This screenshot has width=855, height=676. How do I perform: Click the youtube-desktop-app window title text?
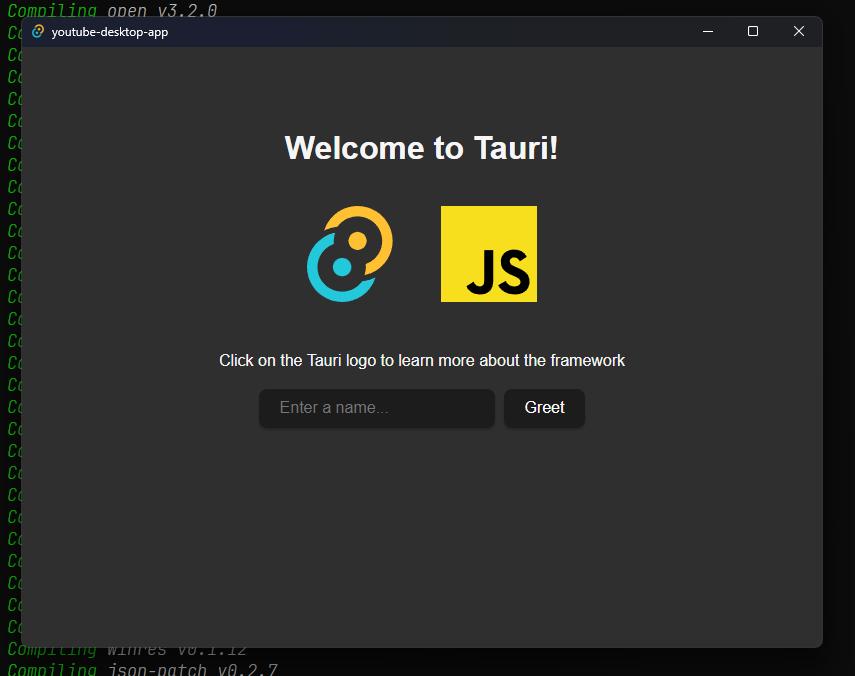(110, 32)
